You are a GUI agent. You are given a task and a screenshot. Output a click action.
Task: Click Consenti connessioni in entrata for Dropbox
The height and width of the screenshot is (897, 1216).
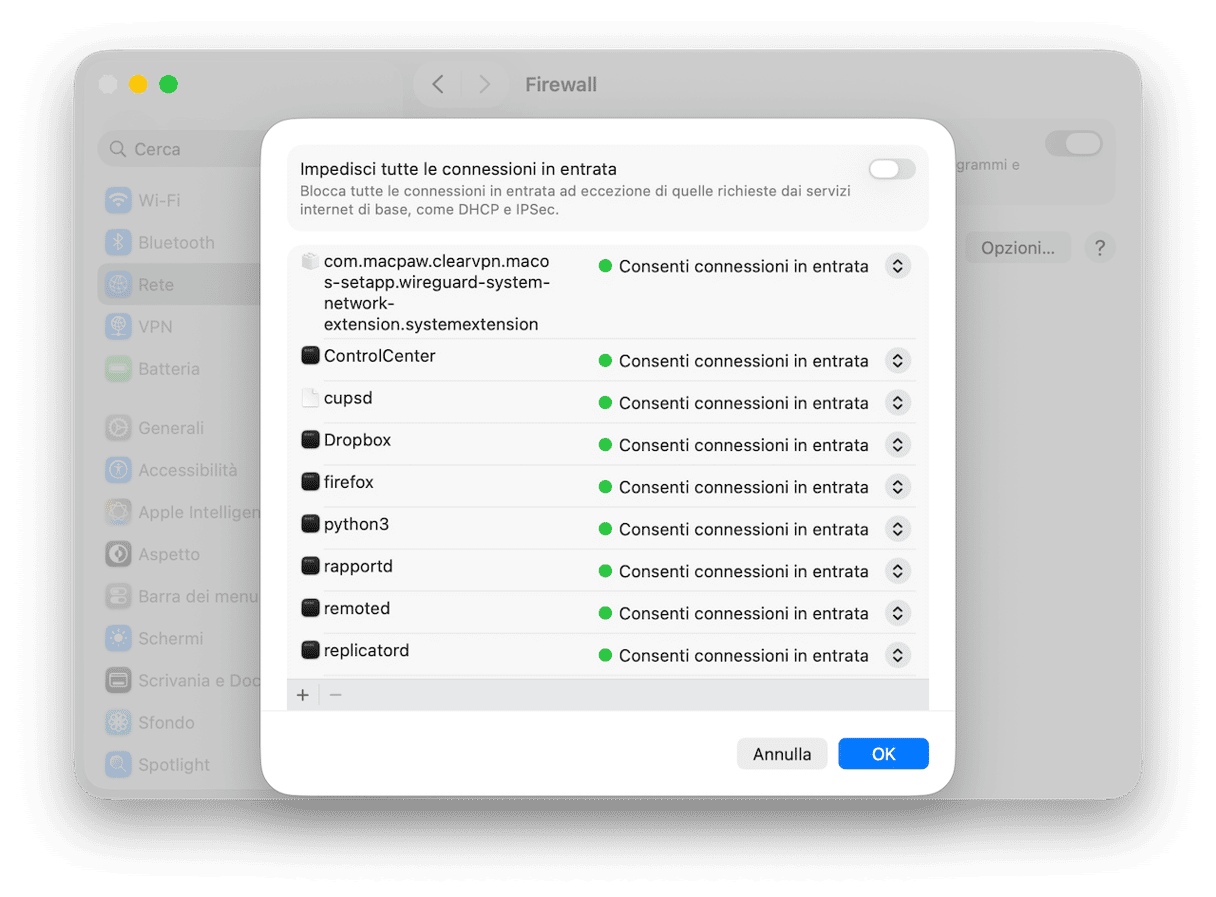743,445
